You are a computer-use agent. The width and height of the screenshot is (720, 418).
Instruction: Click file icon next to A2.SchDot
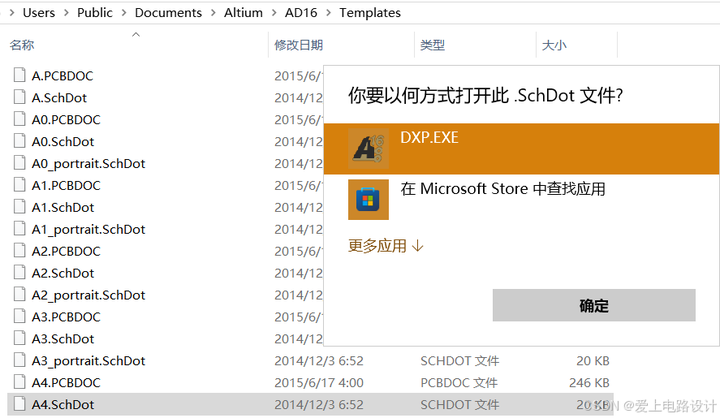click(x=19, y=272)
